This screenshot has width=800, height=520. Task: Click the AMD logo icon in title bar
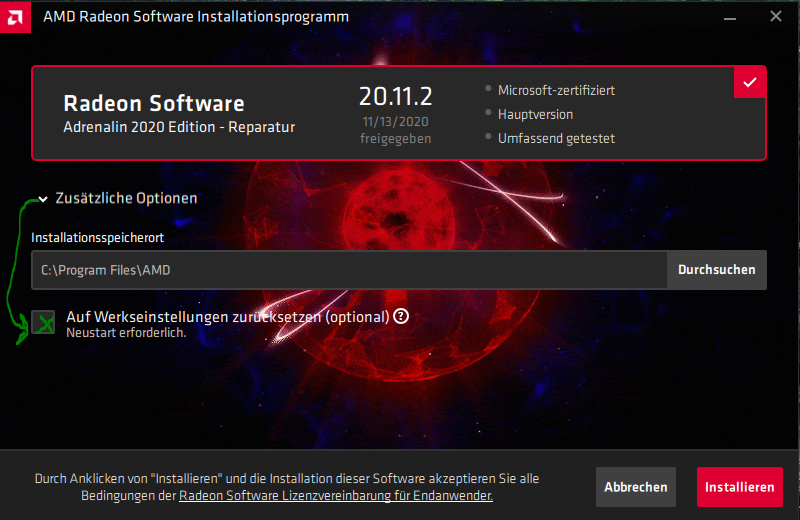coord(15,17)
